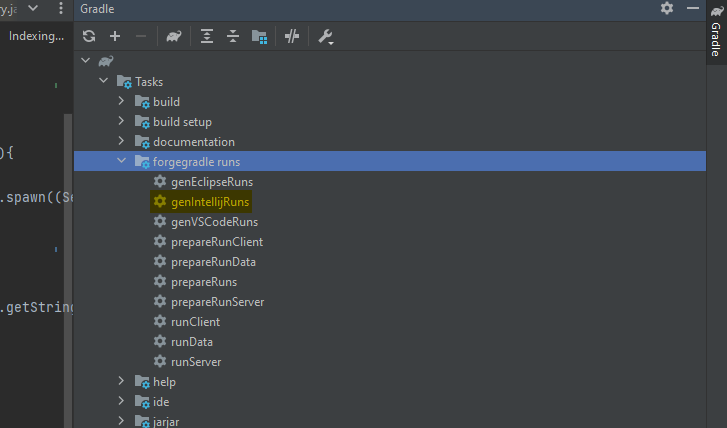Image resolution: width=727 pixels, height=428 pixels.
Task: Click the plus icon to link Gradle project
Action: coord(115,36)
